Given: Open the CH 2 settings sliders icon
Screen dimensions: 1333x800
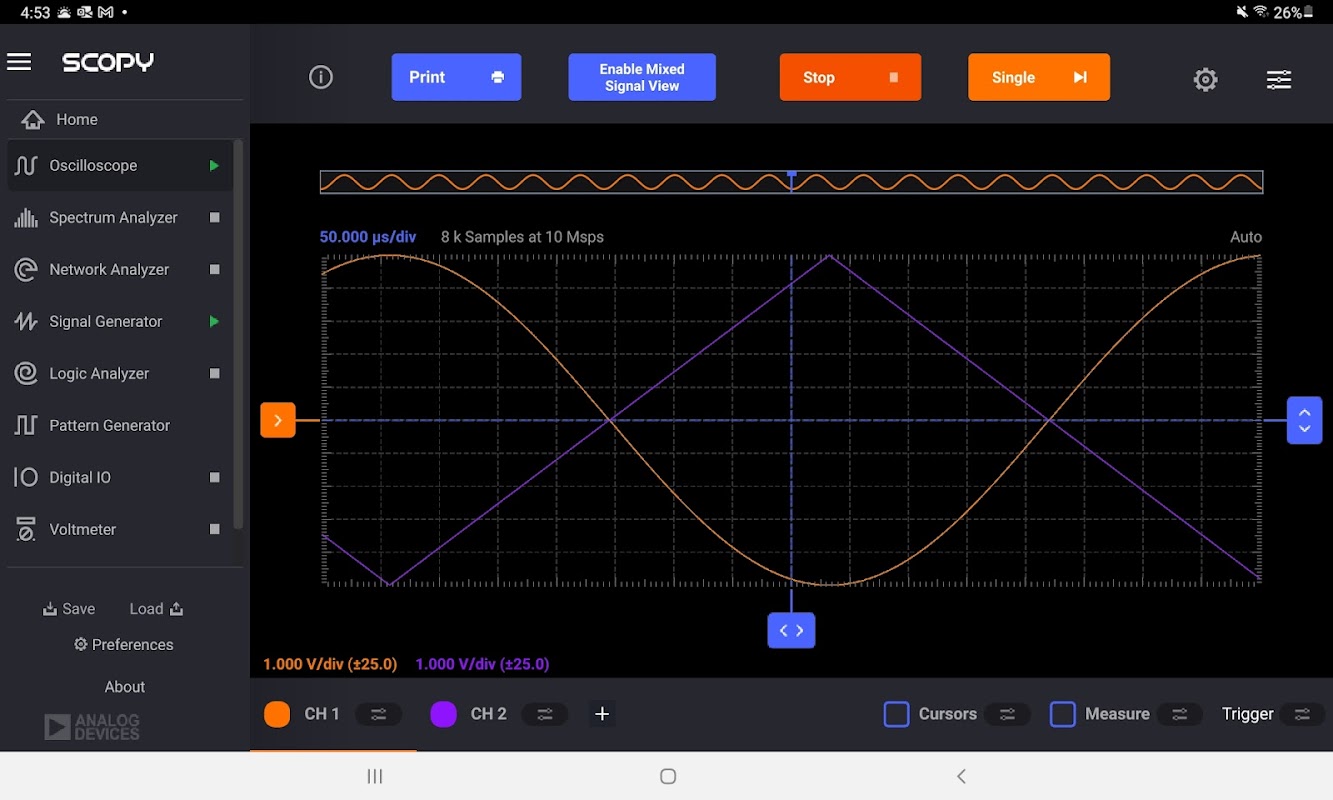Looking at the screenshot, I should (x=545, y=714).
